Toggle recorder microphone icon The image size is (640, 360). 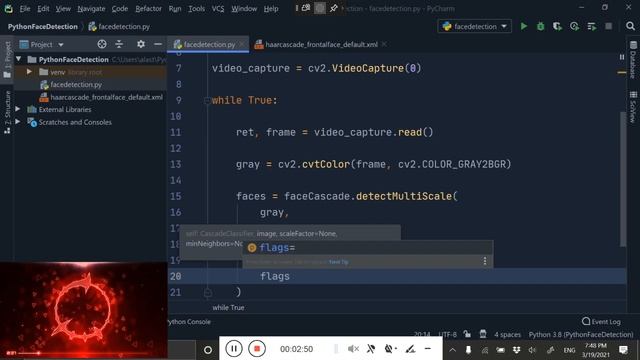371,349
